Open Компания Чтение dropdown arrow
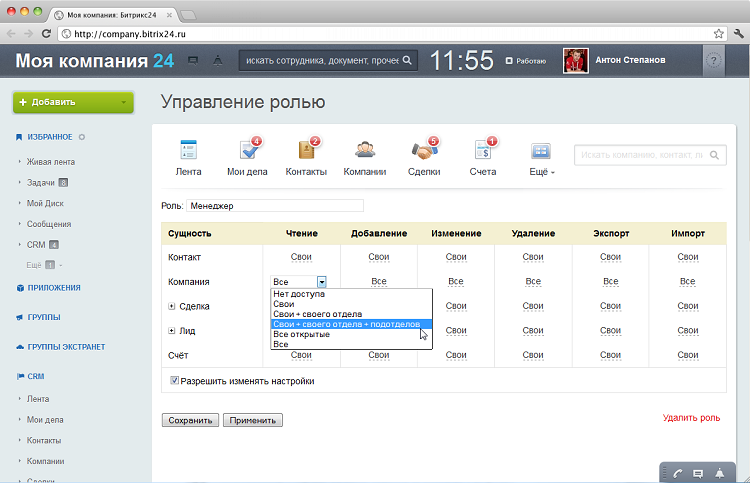The image size is (750, 483). [x=322, y=282]
